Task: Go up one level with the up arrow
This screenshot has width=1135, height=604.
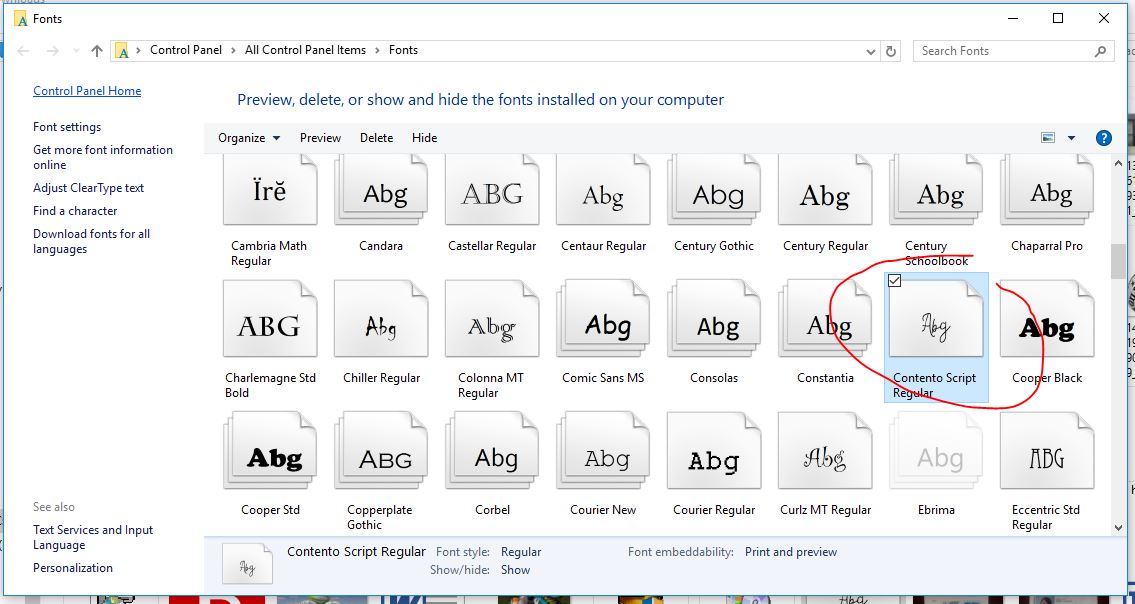Action: (97, 51)
